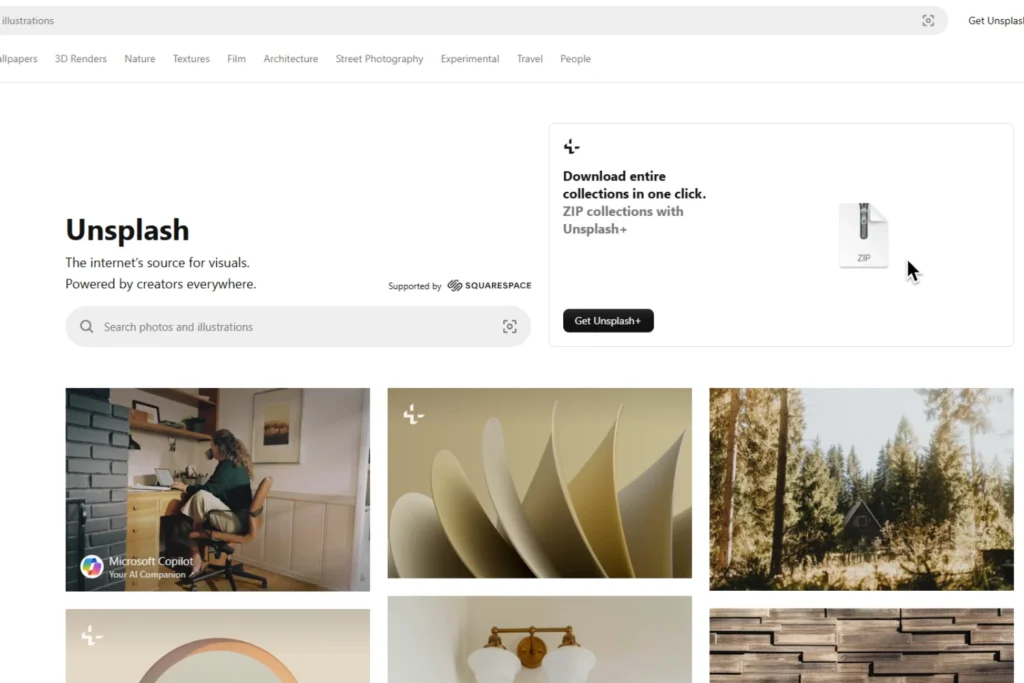The image size is (1024, 683).
Task: Click the Get Unsplash+ black button
Action: click(x=608, y=321)
